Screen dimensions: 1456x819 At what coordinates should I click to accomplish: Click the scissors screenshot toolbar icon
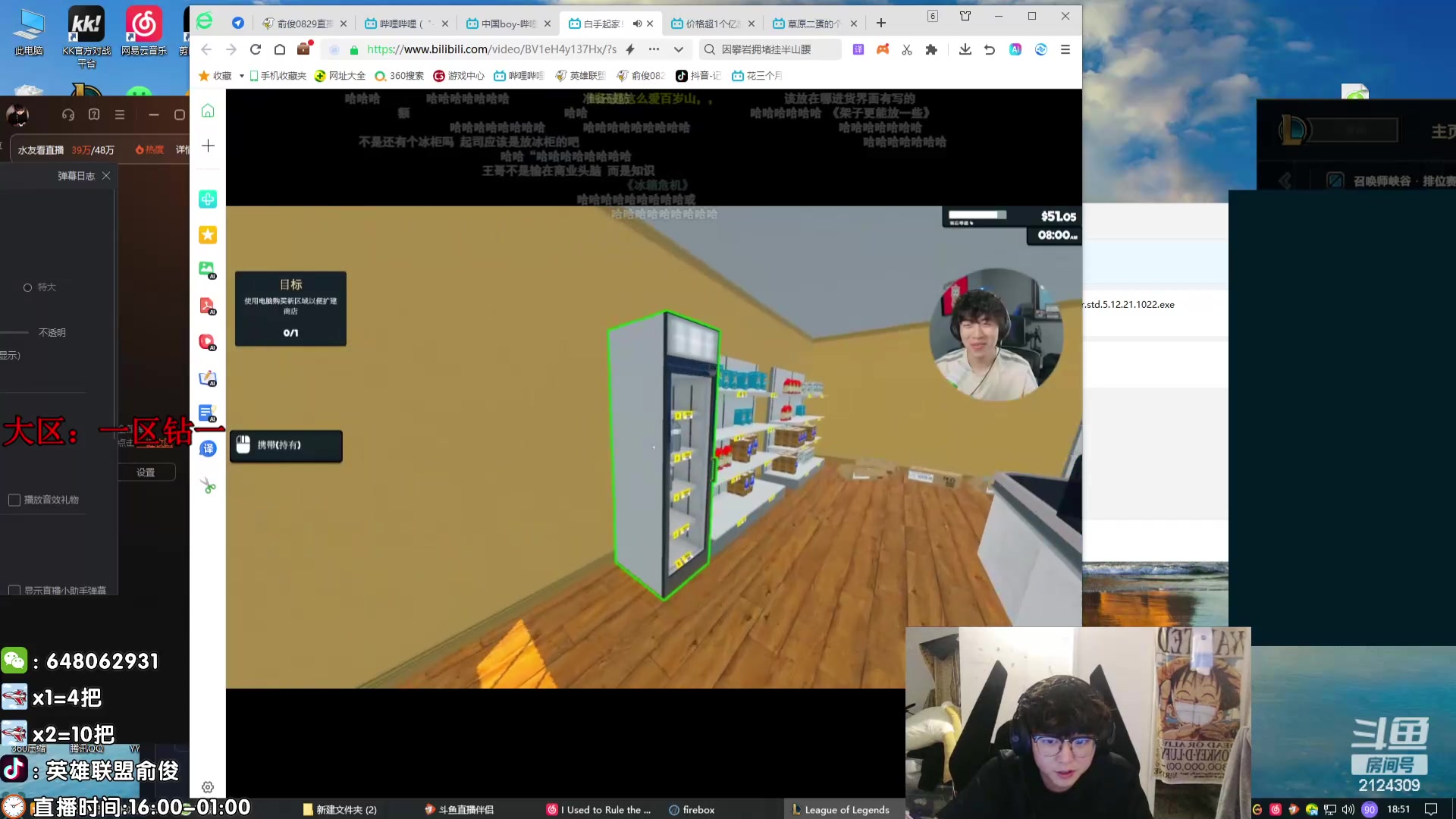(x=907, y=49)
